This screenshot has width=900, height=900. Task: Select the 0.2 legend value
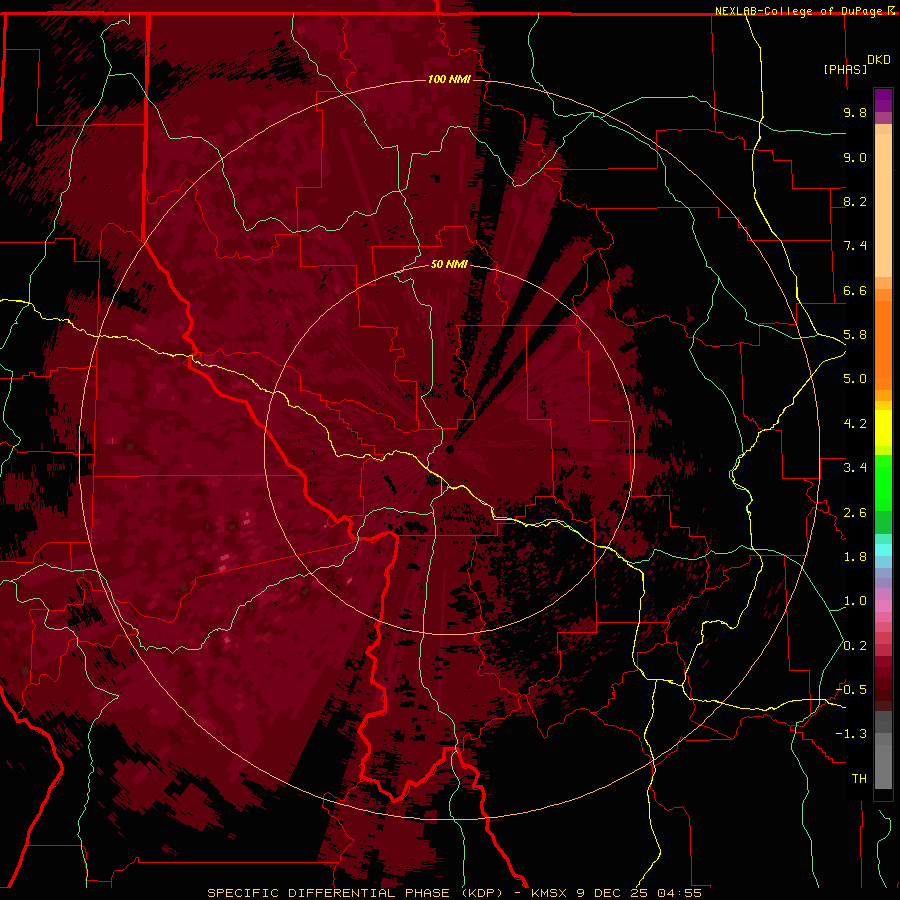[855, 646]
